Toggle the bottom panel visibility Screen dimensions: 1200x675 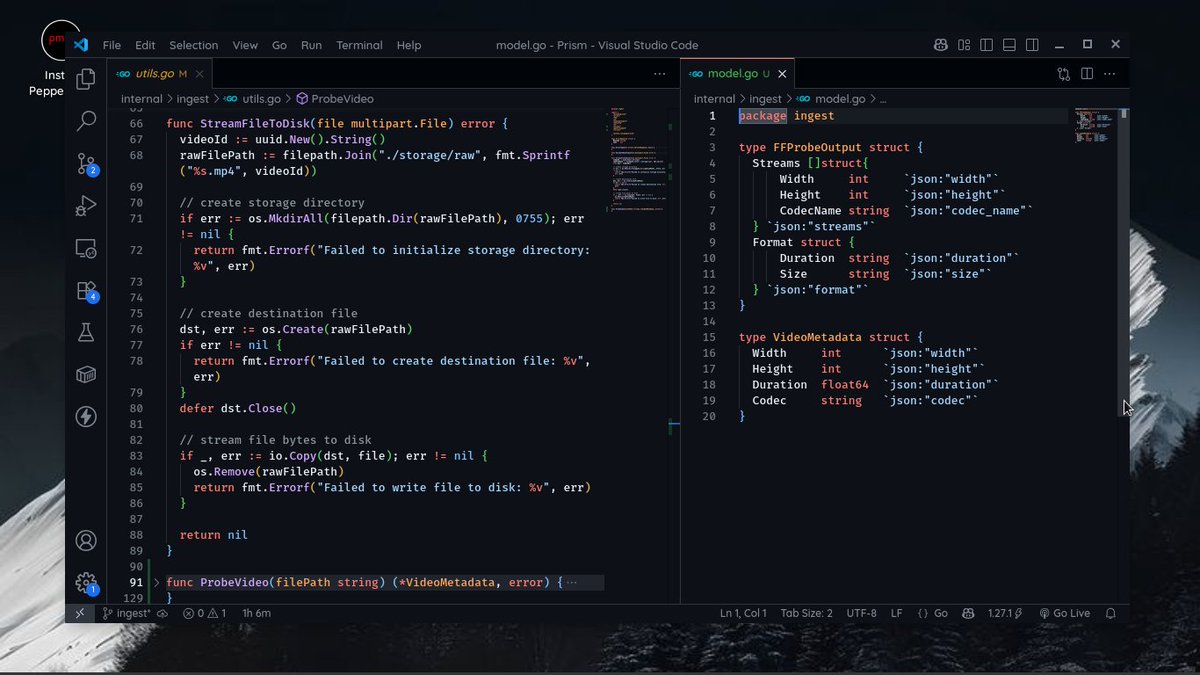point(1010,45)
